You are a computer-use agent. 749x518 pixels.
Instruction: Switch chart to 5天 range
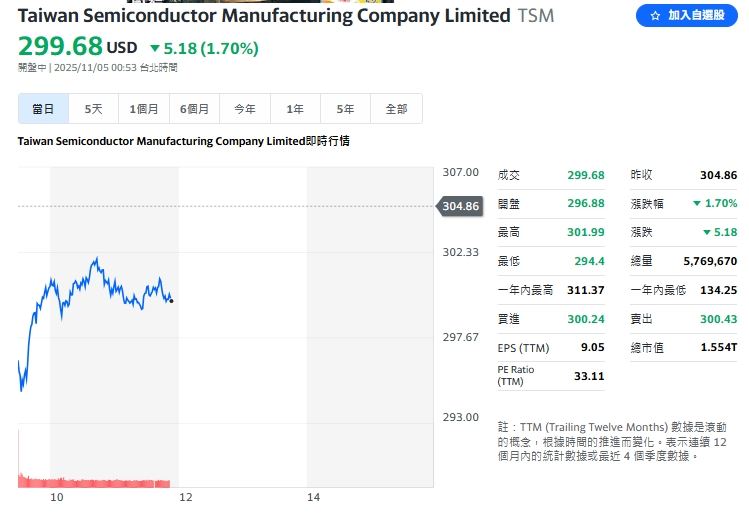point(94,109)
